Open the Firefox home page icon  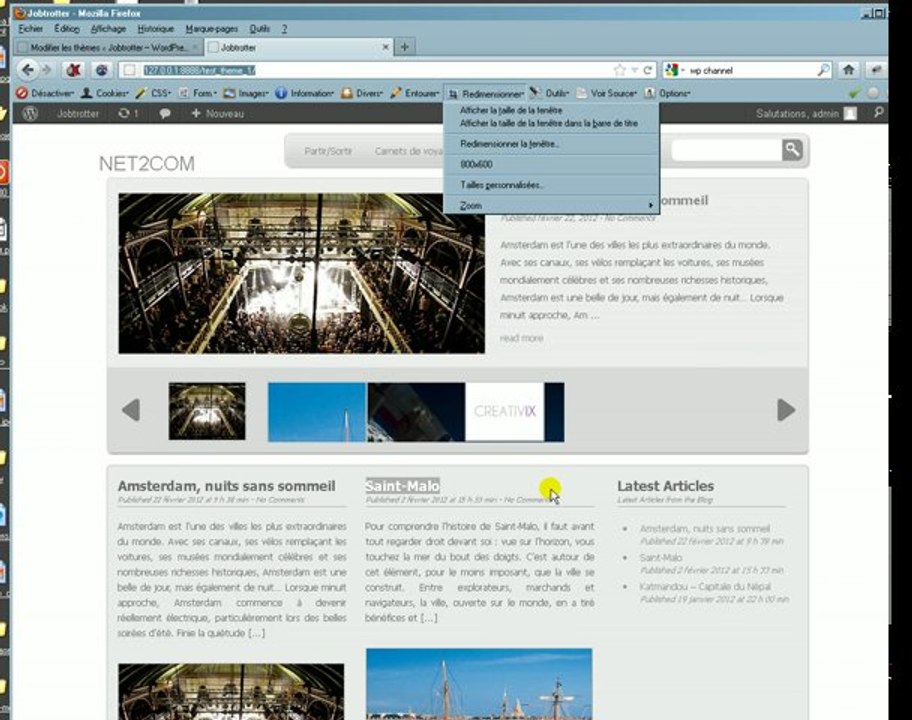point(849,70)
